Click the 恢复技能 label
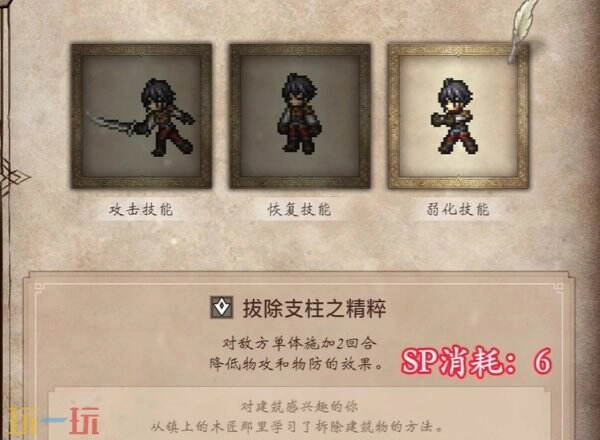The image size is (600, 440). [x=299, y=210]
